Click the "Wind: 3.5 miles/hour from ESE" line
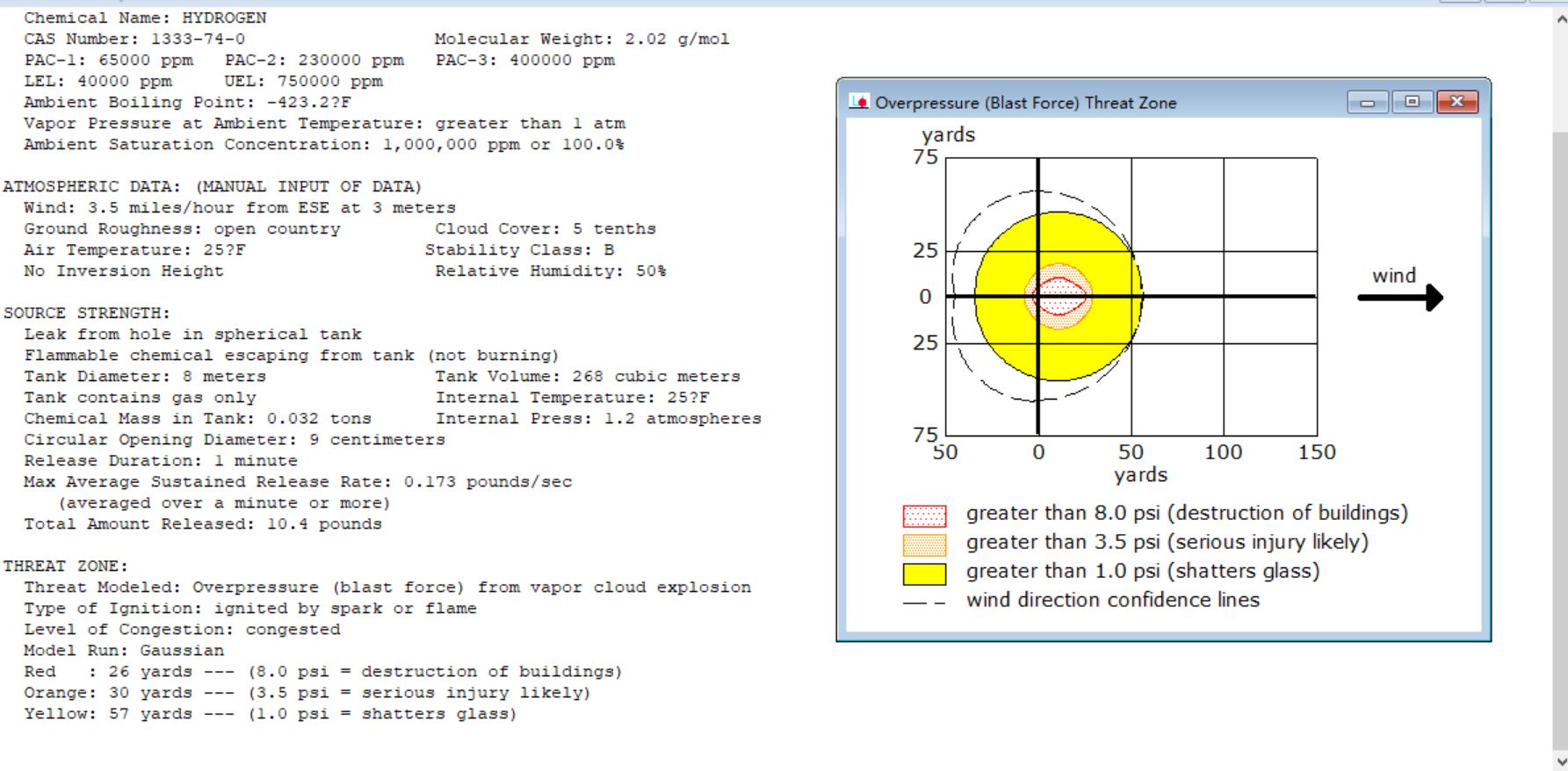Image resolution: width=1568 pixels, height=771 pixels. (x=240, y=207)
